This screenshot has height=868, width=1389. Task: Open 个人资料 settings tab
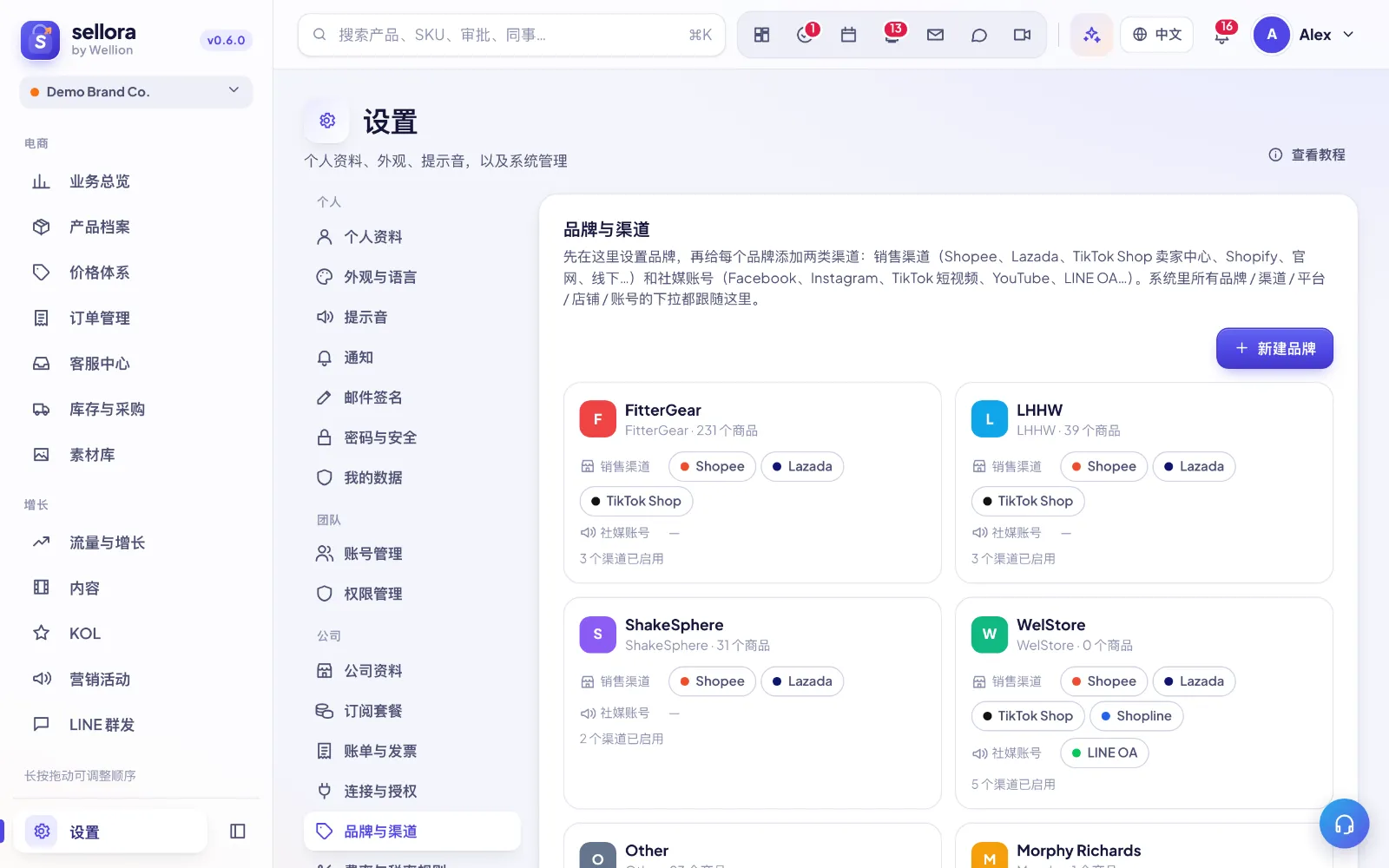click(x=412, y=237)
